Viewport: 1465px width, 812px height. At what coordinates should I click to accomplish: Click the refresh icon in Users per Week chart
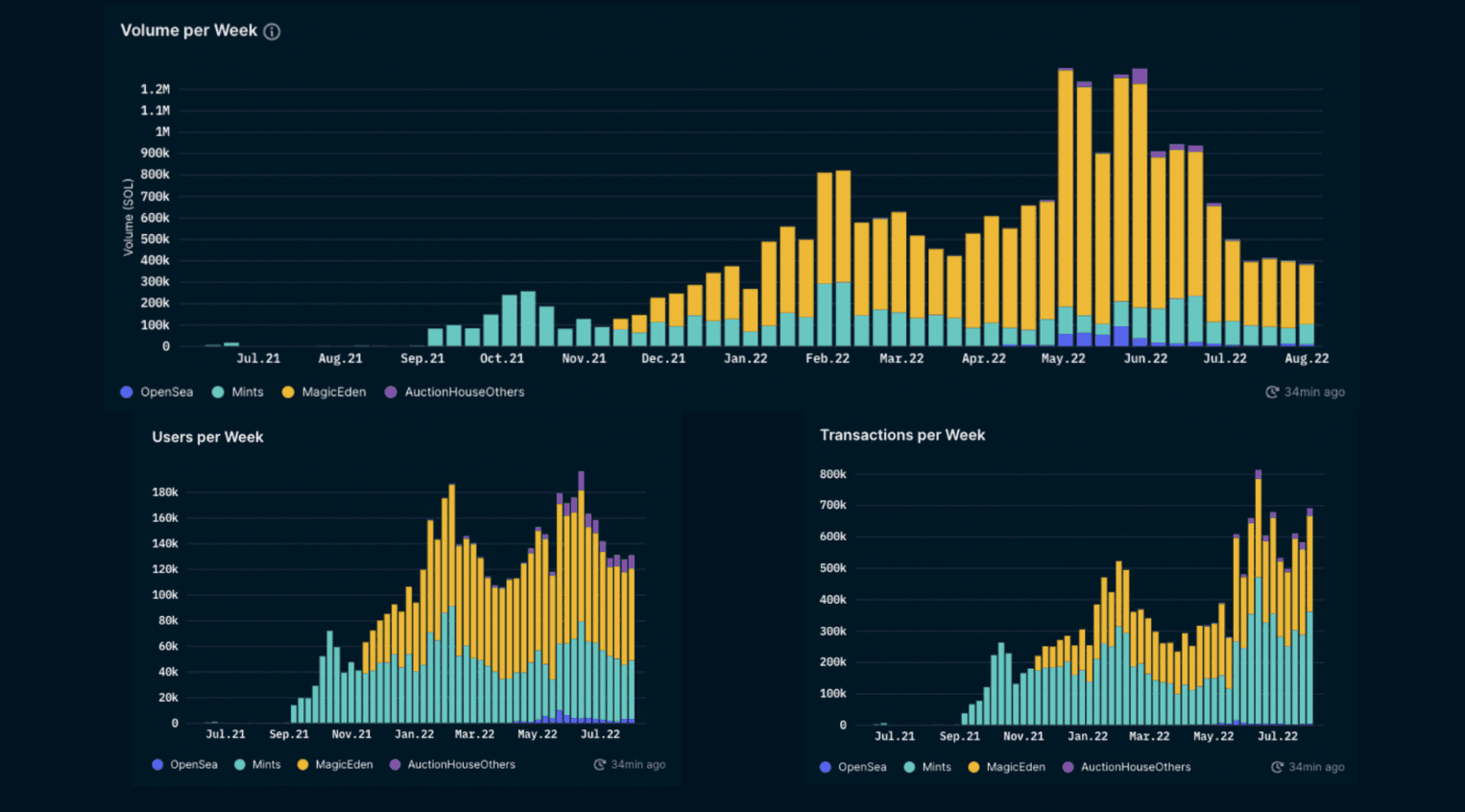(x=600, y=765)
